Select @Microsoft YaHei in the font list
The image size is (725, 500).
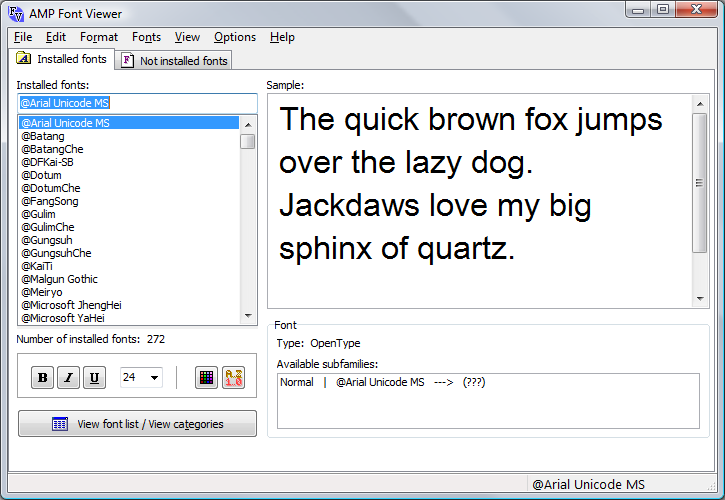(x=61, y=318)
